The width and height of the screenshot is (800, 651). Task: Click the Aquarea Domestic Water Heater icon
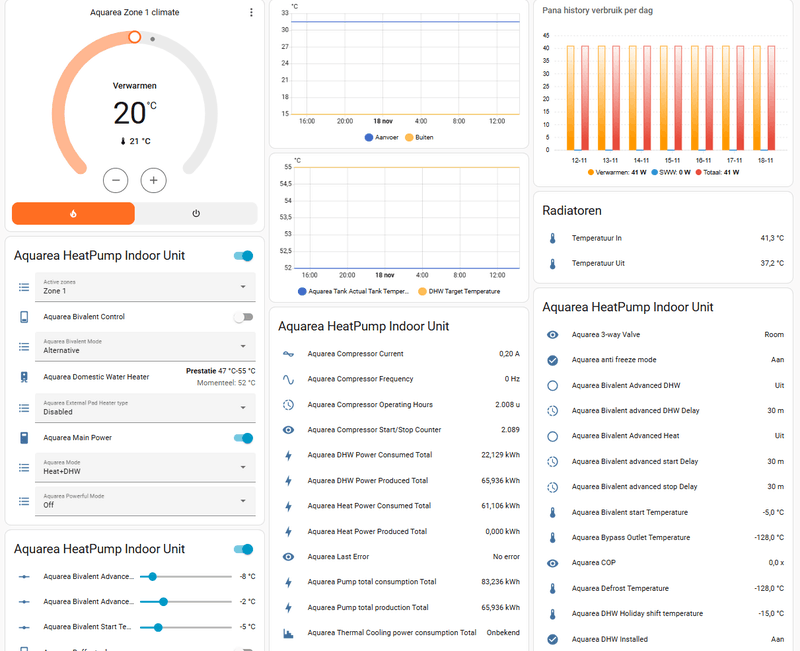pos(24,377)
